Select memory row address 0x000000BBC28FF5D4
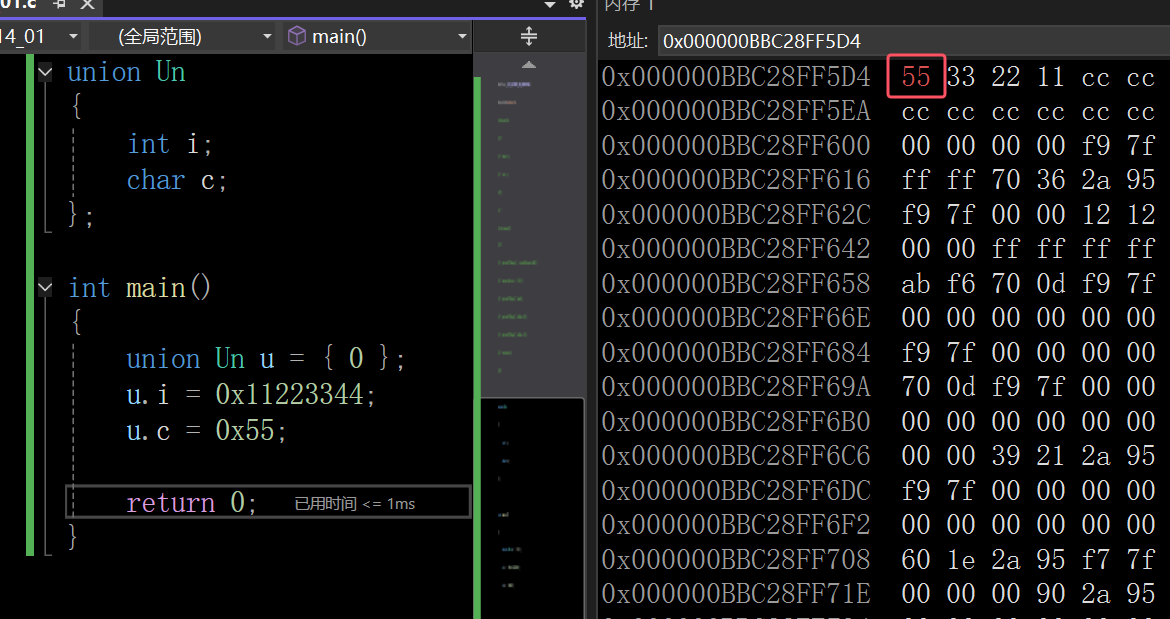 (736, 76)
